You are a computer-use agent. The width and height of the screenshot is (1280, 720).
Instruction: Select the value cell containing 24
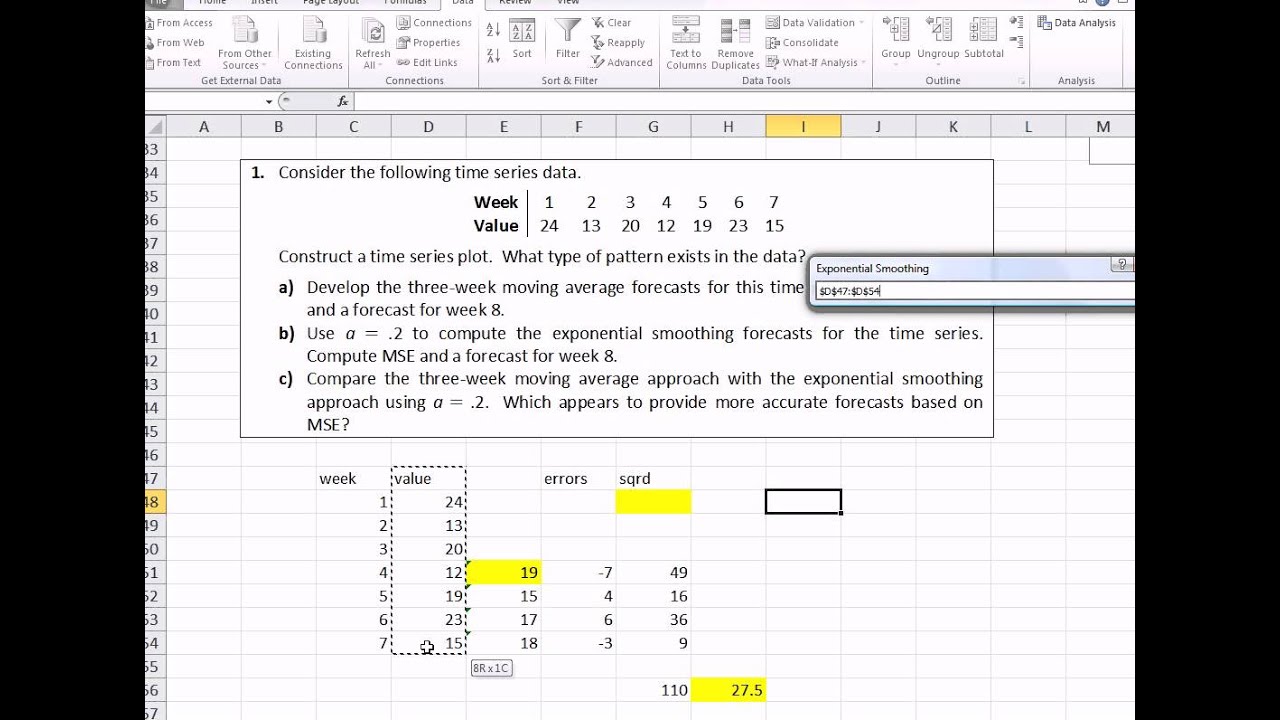click(428, 502)
